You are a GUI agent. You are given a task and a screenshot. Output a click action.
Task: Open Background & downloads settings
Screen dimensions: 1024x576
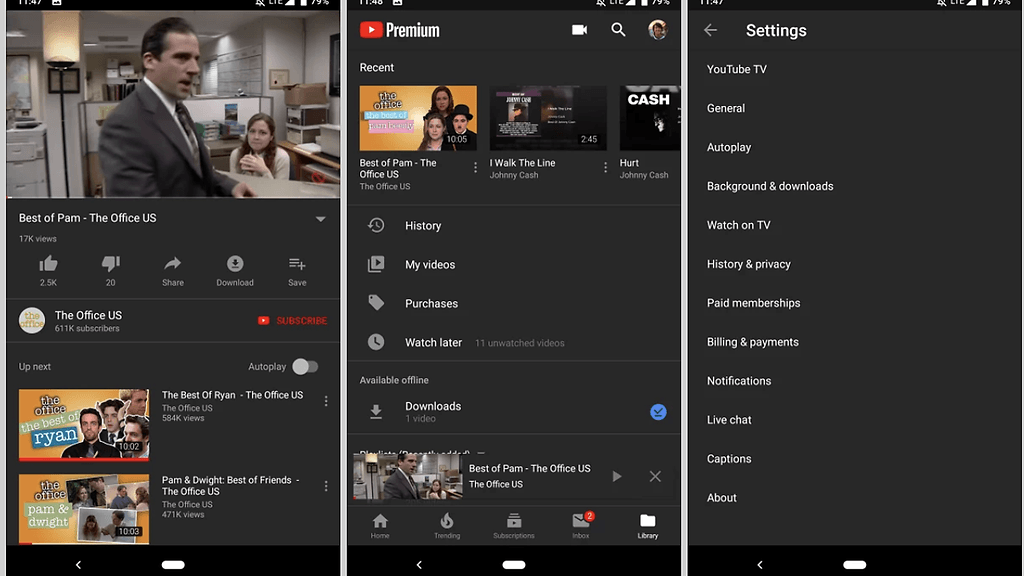click(770, 186)
